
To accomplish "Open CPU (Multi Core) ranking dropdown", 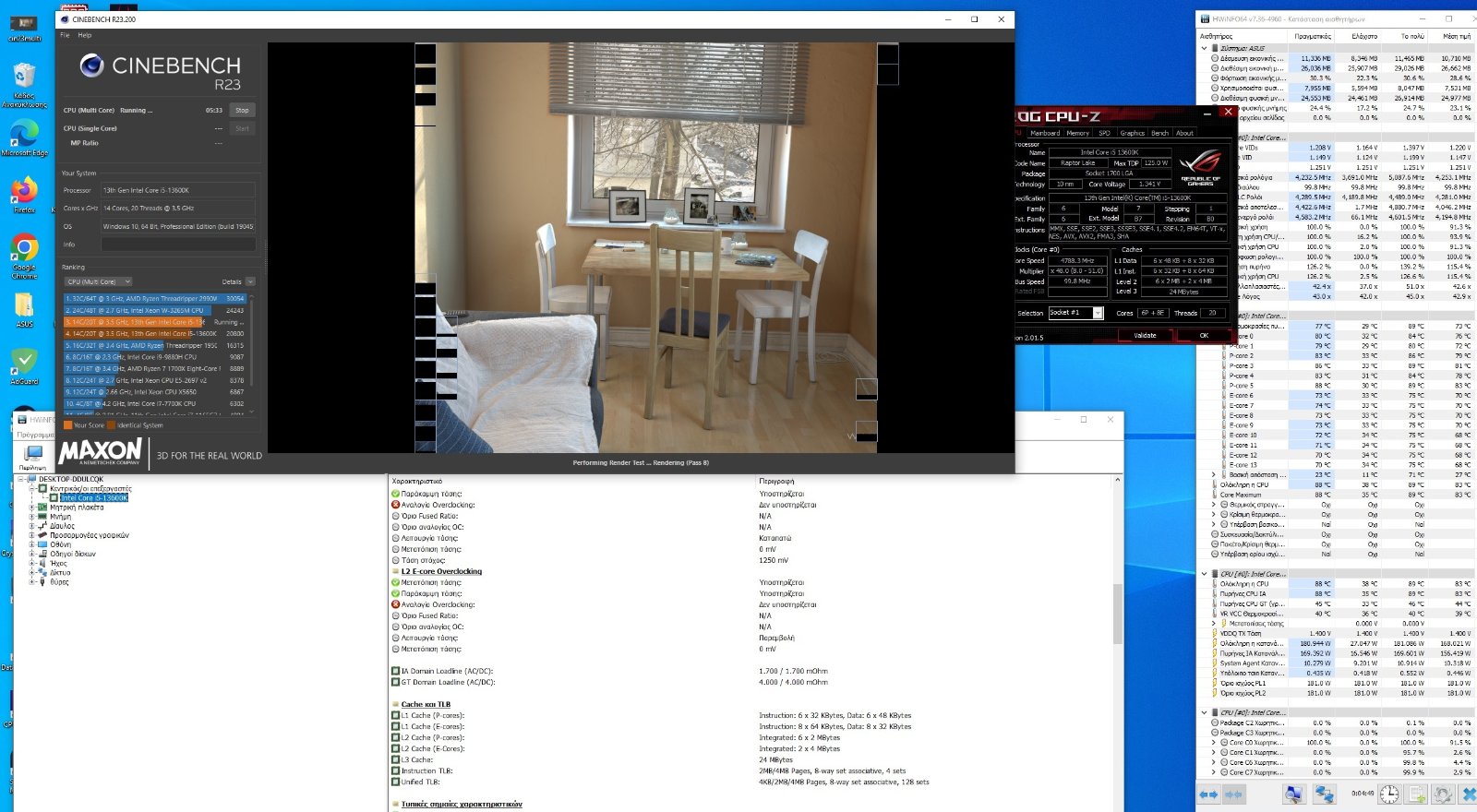I will coord(98,281).
